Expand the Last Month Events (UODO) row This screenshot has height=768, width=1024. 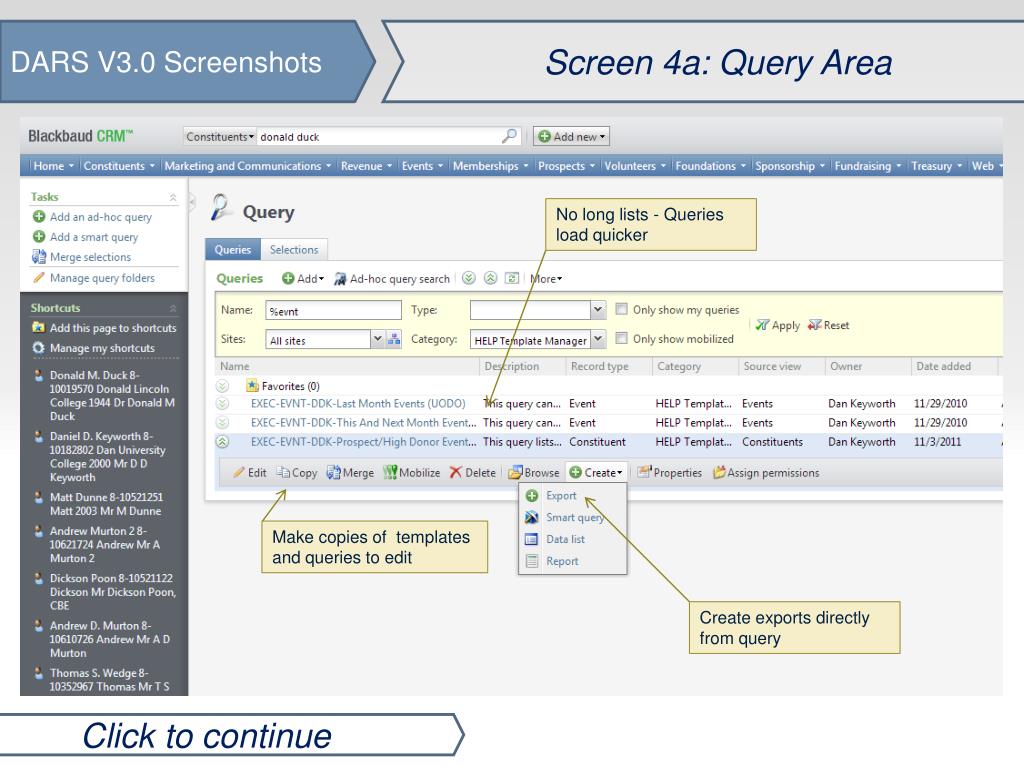[x=222, y=404]
